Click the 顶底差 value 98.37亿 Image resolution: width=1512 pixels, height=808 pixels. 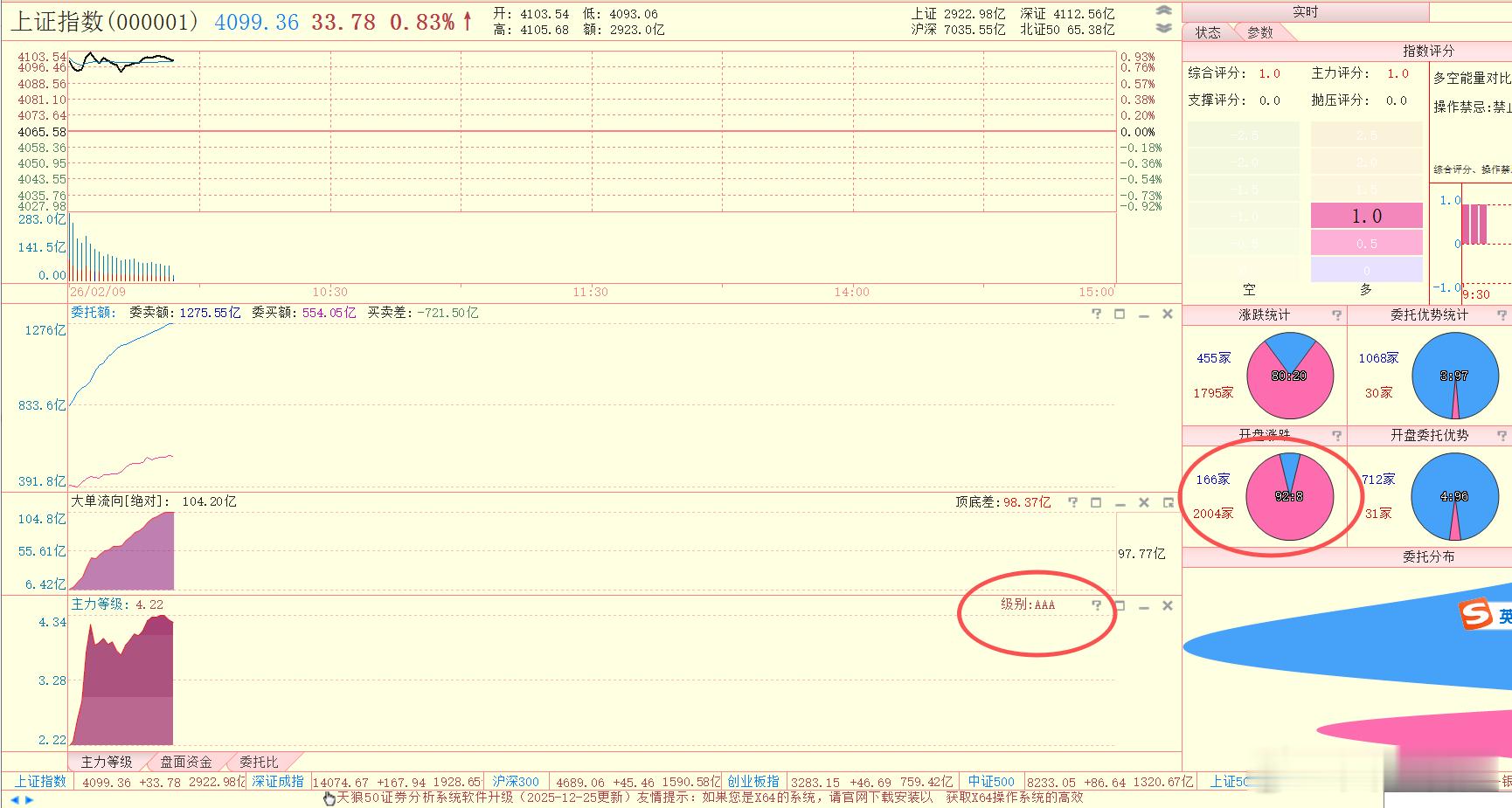click(1027, 502)
